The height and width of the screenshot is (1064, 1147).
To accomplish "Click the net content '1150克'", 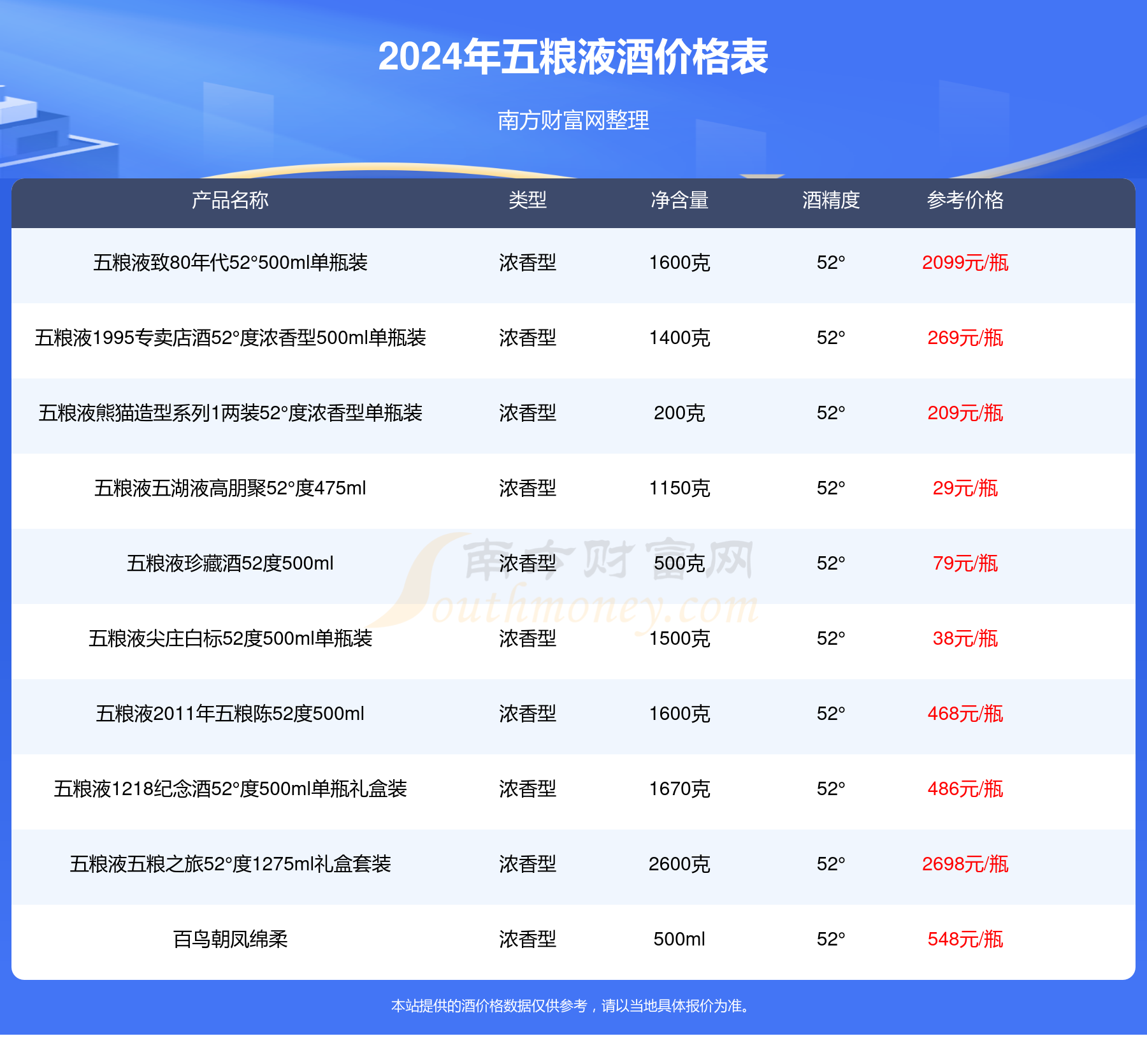I will tap(679, 488).
